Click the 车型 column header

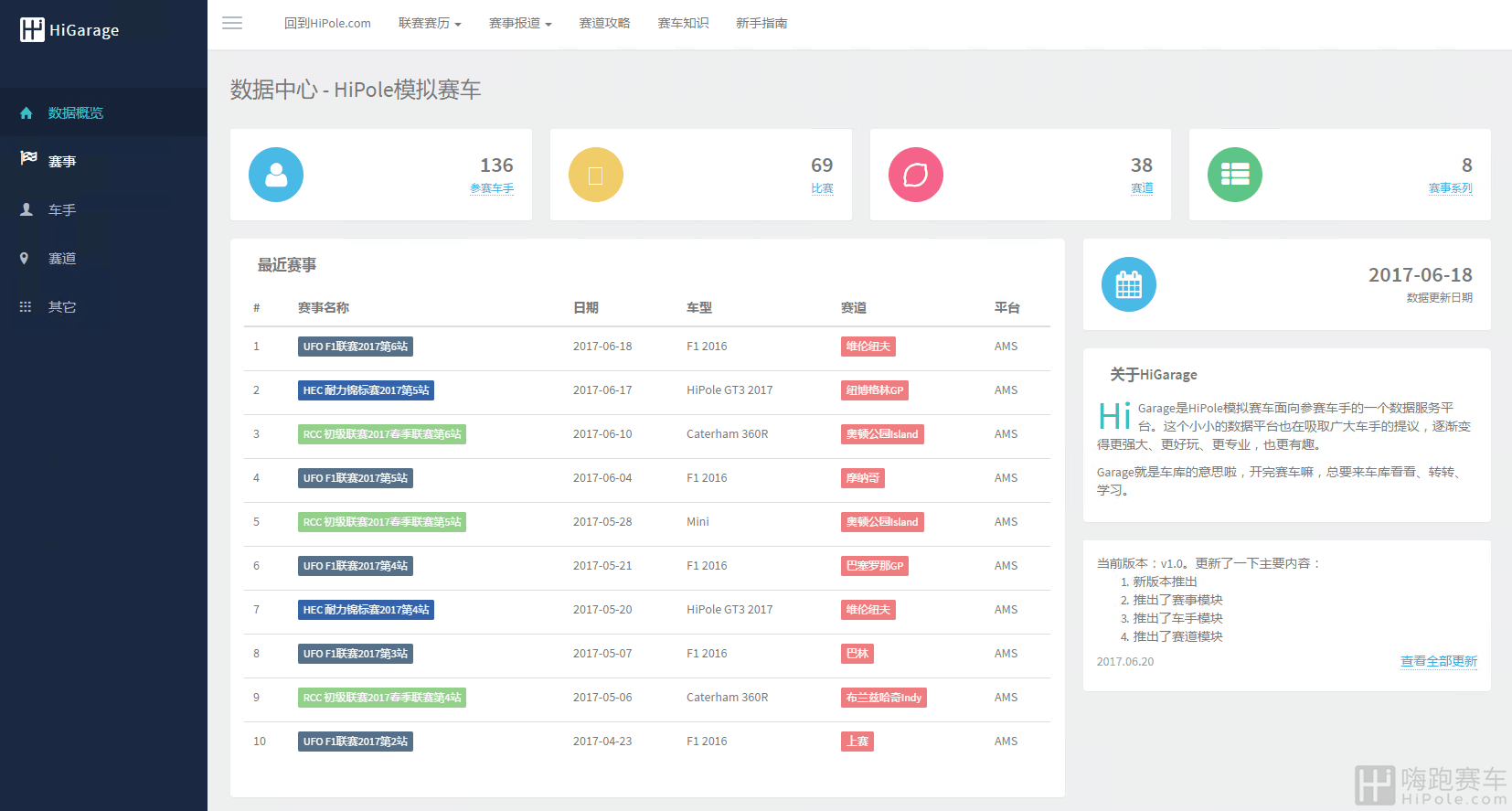[699, 308]
